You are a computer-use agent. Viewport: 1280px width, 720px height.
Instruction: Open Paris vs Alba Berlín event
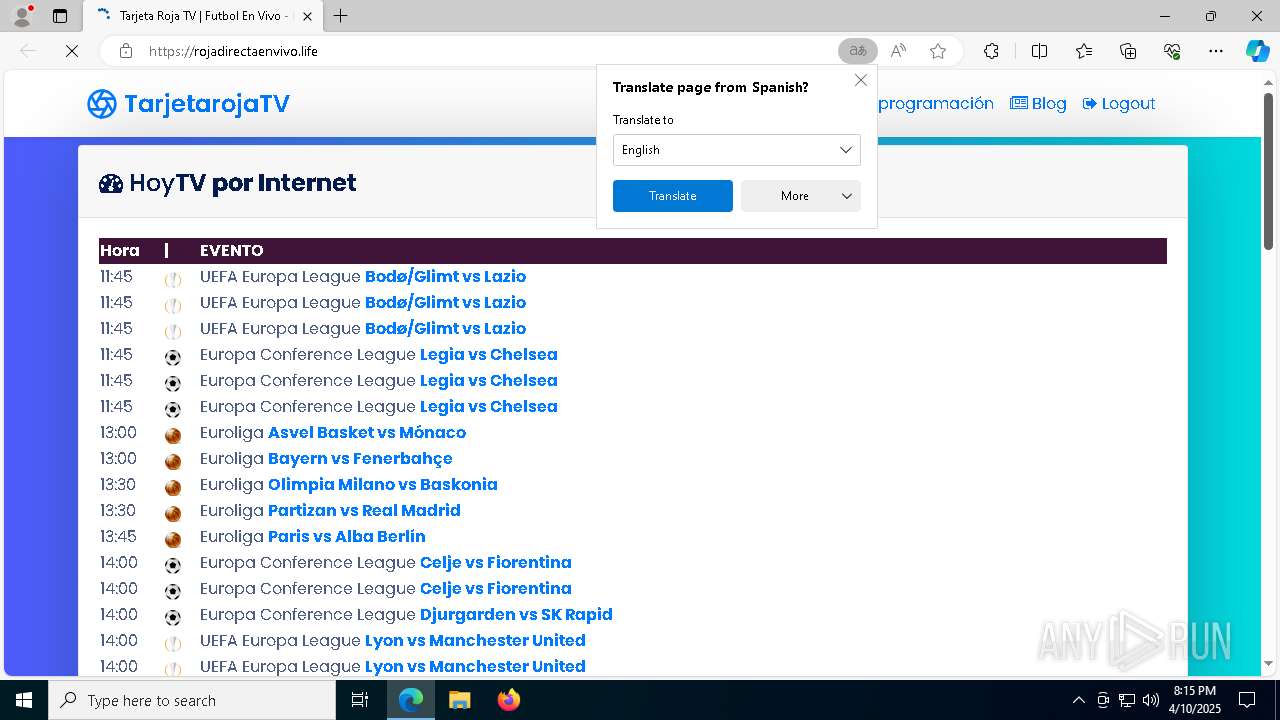coord(347,536)
